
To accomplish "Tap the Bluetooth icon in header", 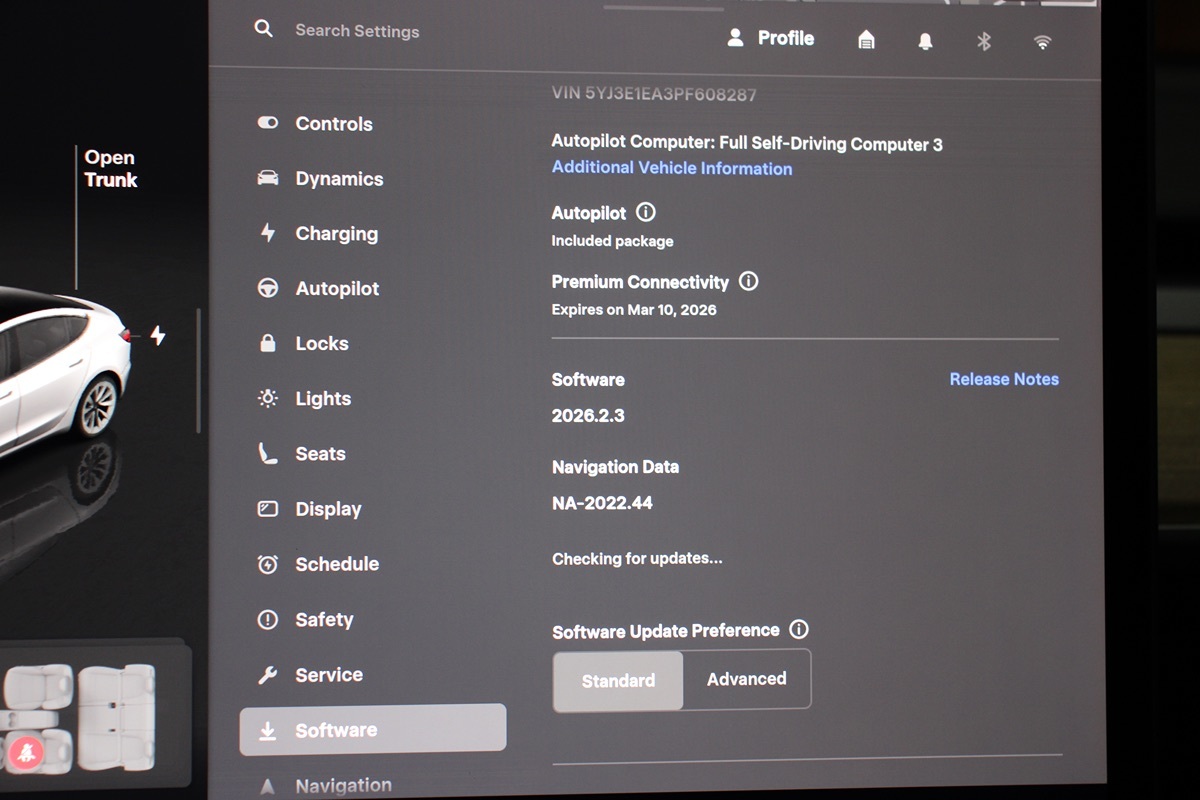I will [984, 41].
